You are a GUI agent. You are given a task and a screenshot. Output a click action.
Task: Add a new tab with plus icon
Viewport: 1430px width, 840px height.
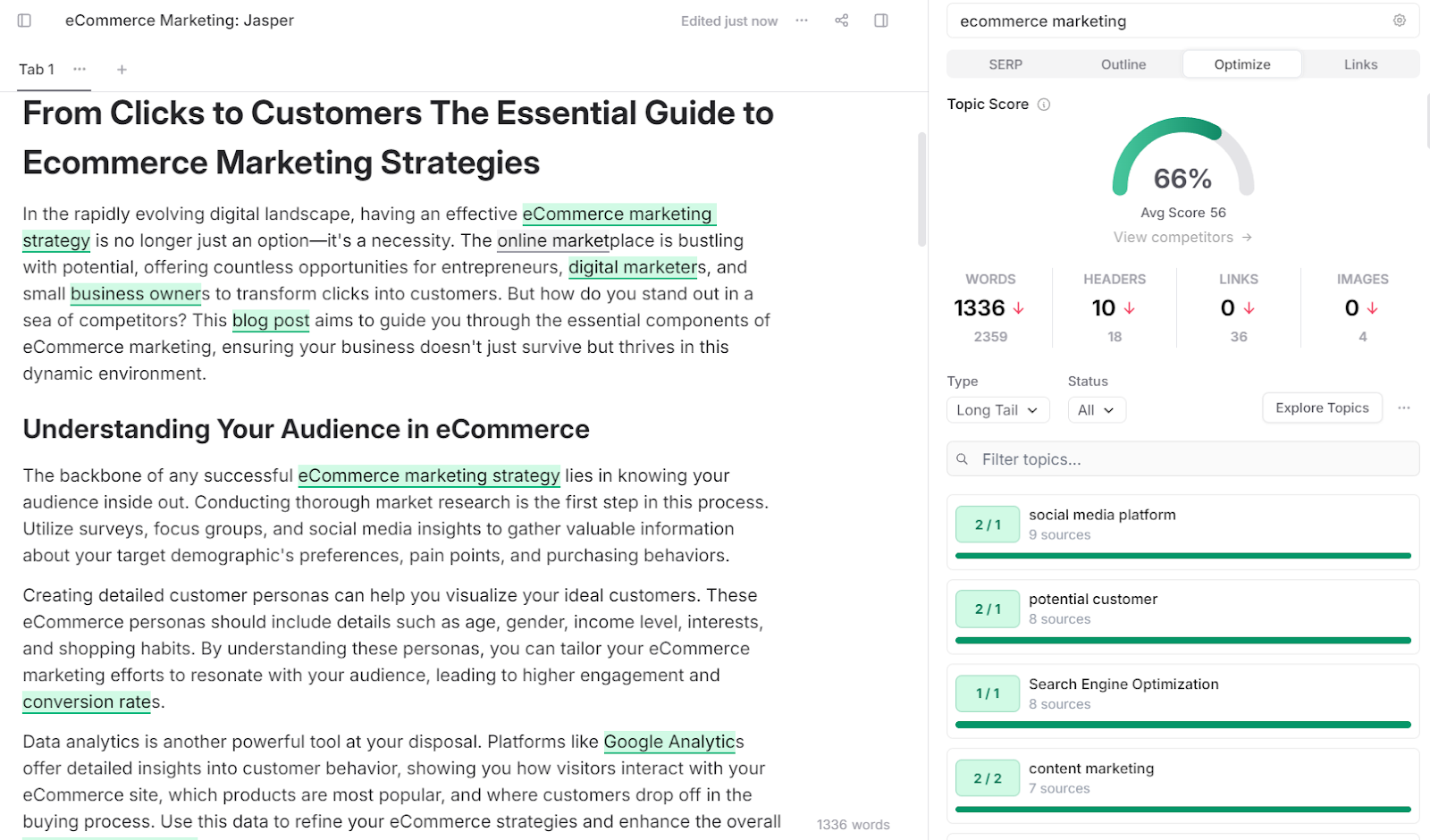coord(122,69)
